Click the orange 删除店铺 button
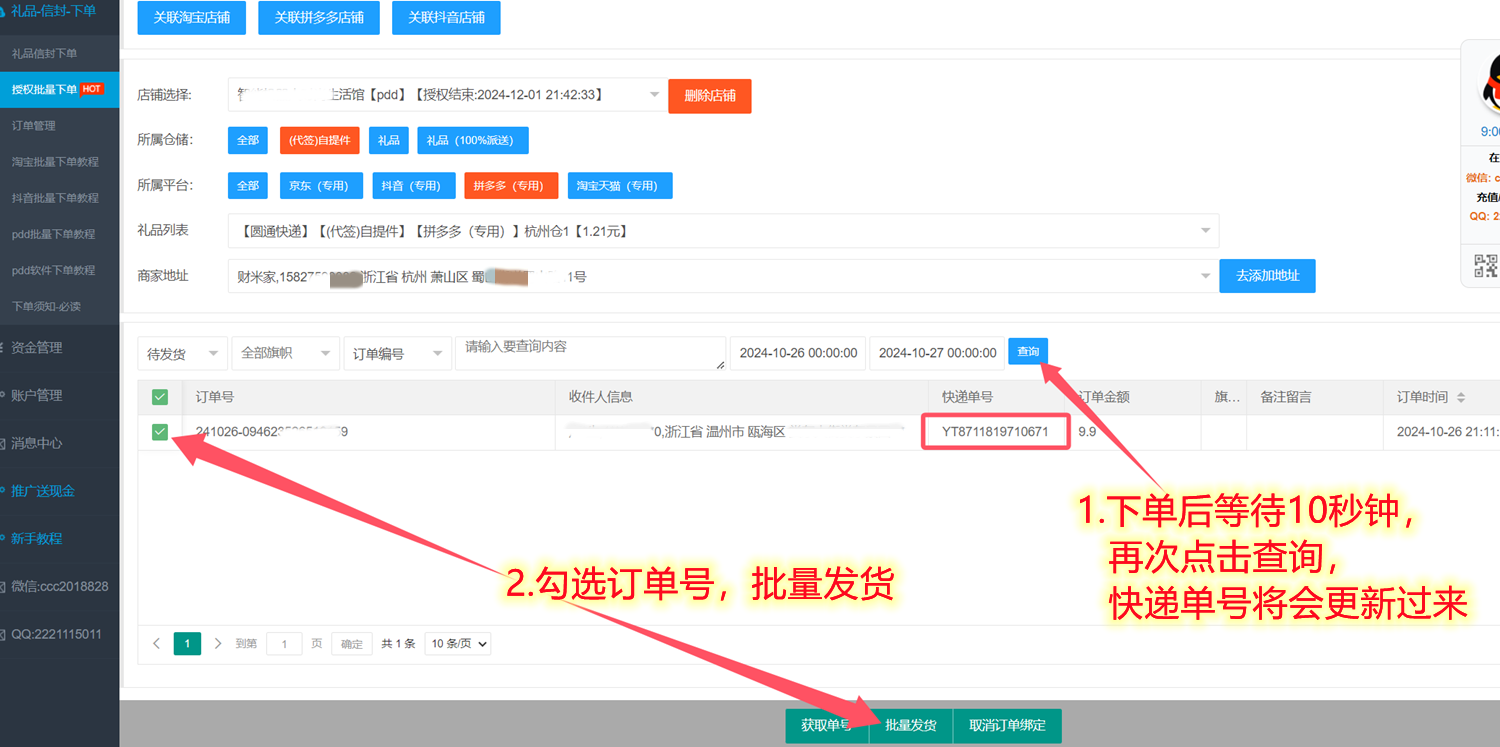This screenshot has width=1500, height=747. [x=709, y=96]
